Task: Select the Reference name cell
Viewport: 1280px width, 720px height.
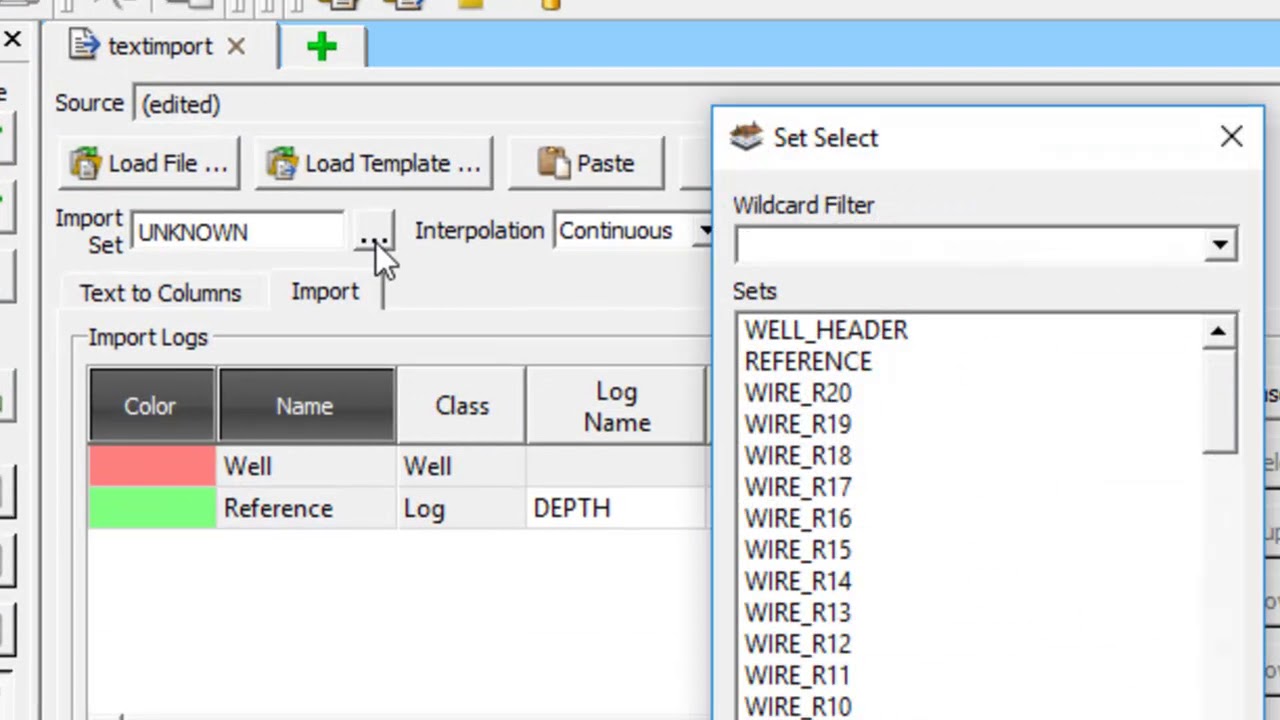Action: [305, 508]
